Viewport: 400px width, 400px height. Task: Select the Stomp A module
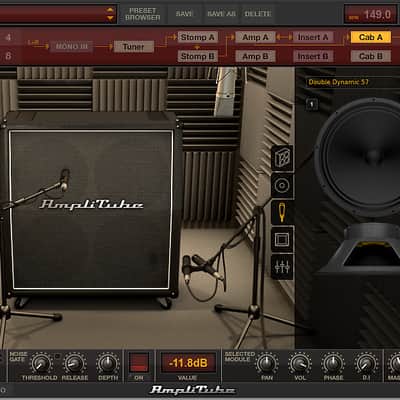[197, 37]
